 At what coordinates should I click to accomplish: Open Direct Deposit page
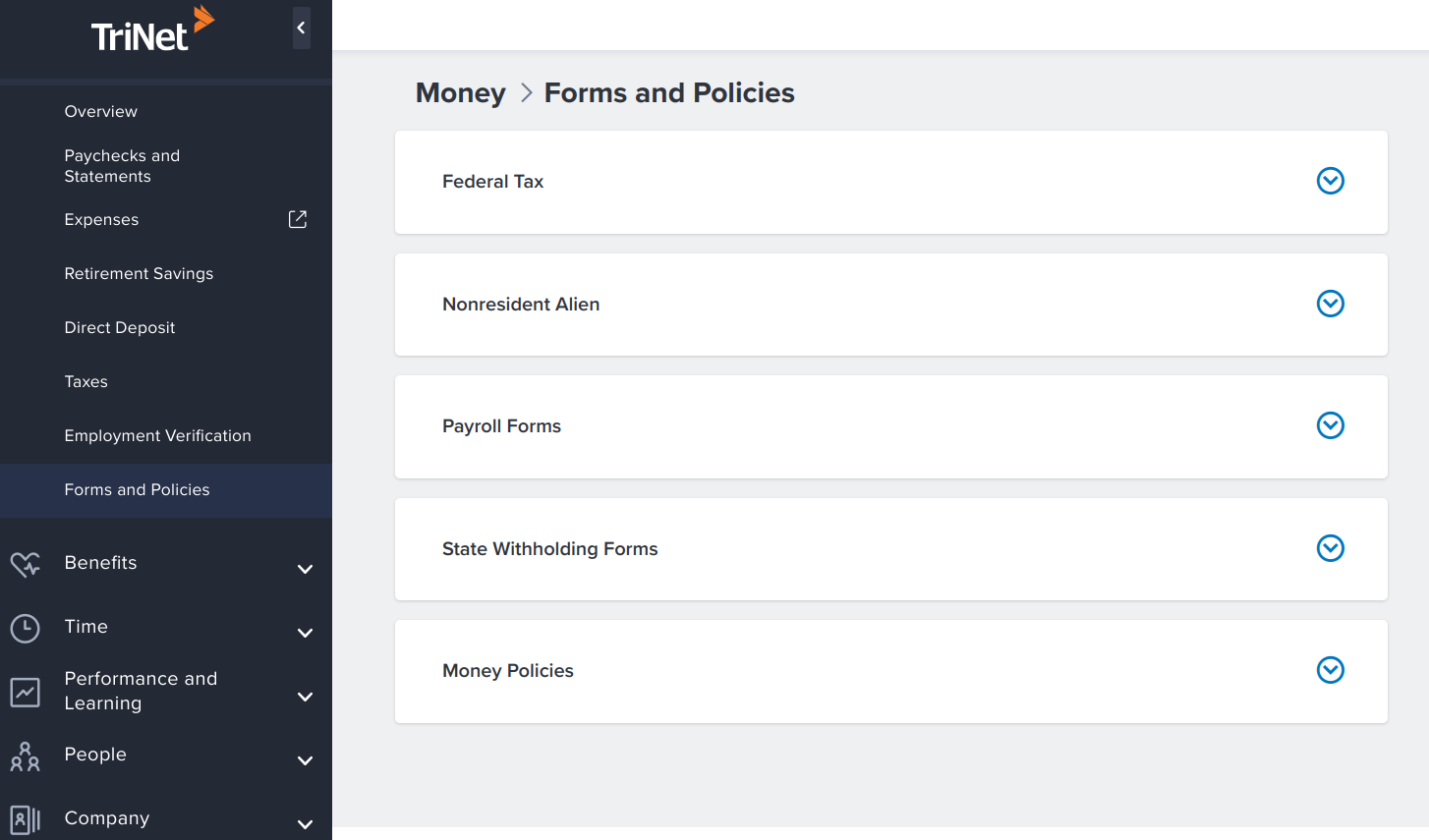coord(119,327)
